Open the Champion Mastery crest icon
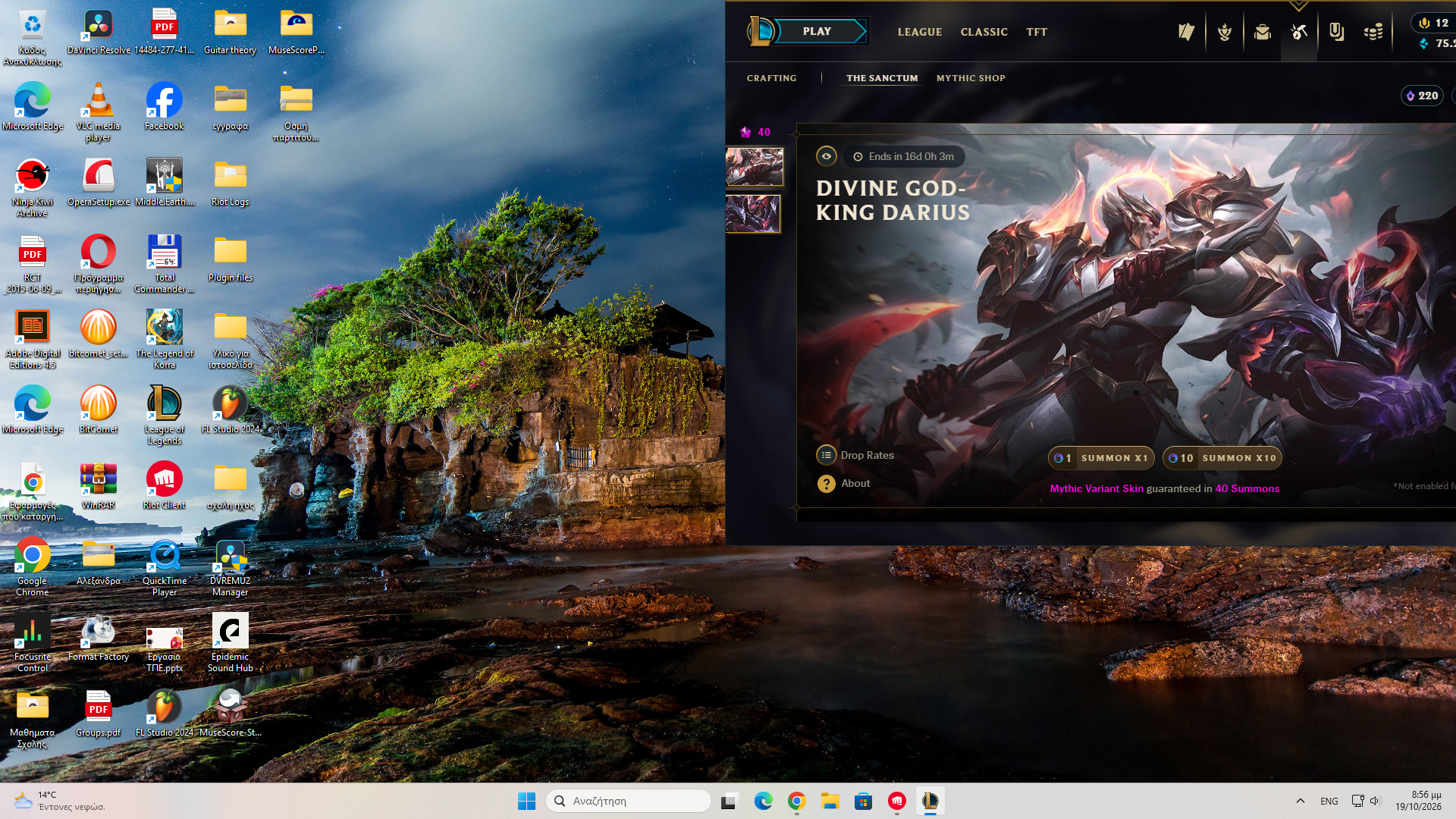 (x=1224, y=32)
